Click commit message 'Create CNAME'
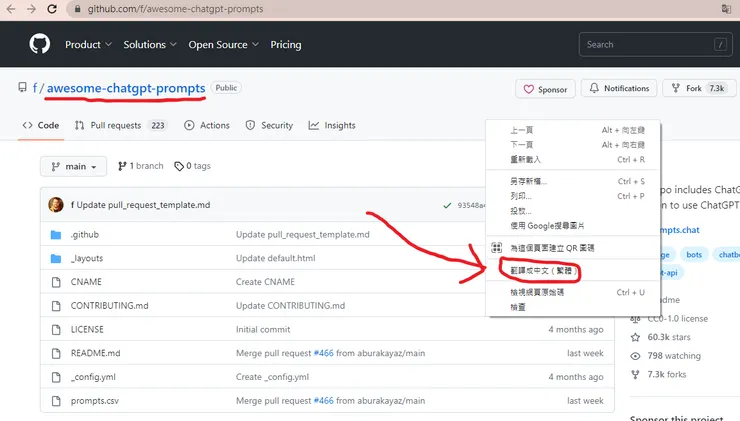Screen dimensions: 740x421 tap(265, 282)
